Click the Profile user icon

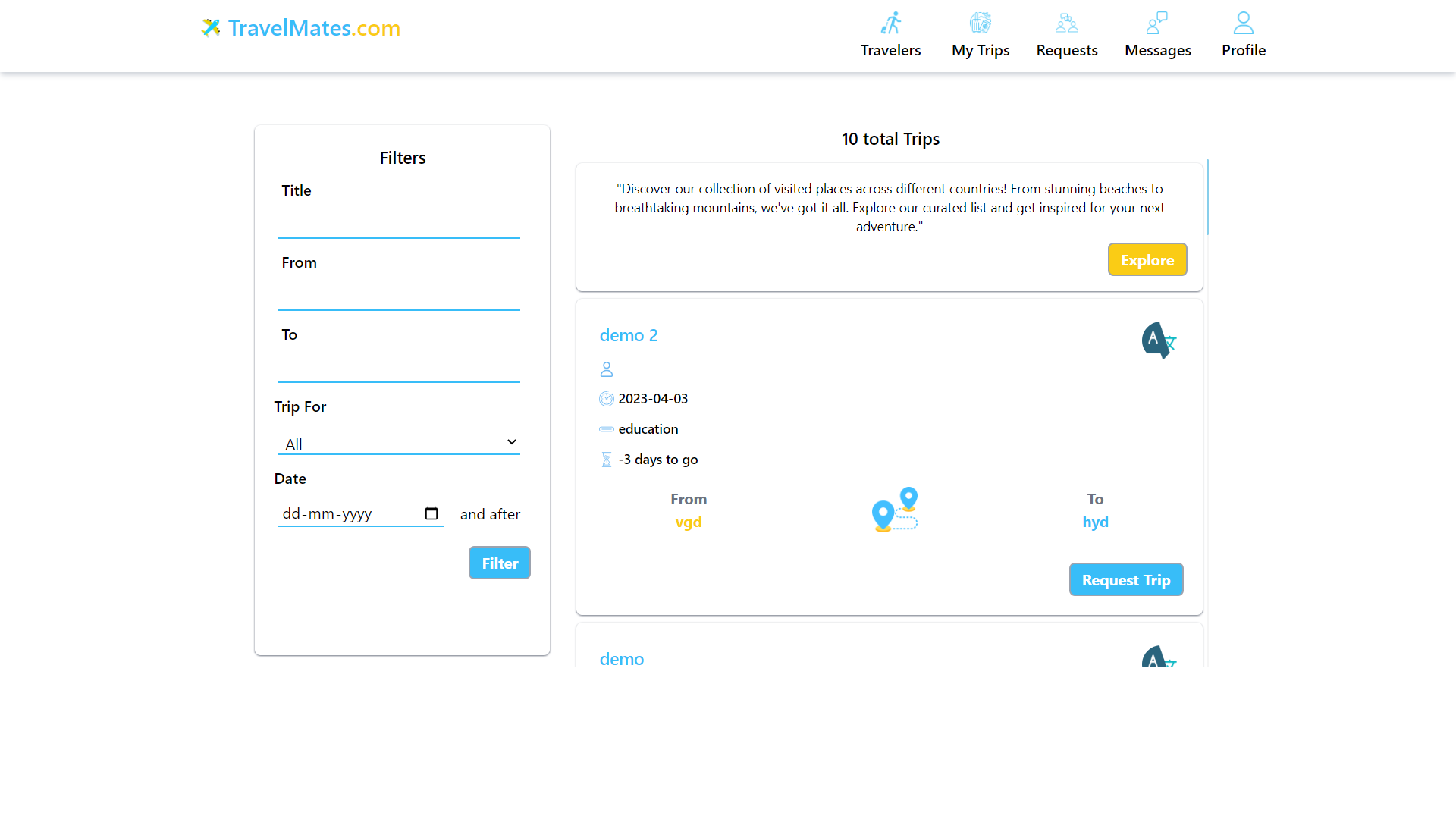(x=1244, y=23)
